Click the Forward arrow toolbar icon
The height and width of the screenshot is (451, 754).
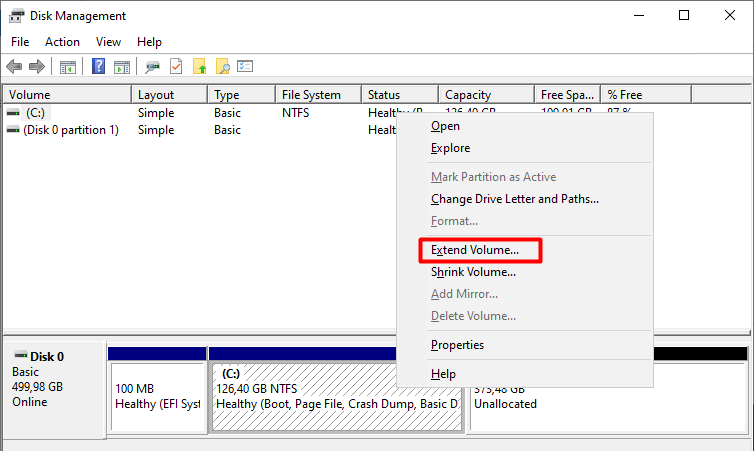[37, 67]
